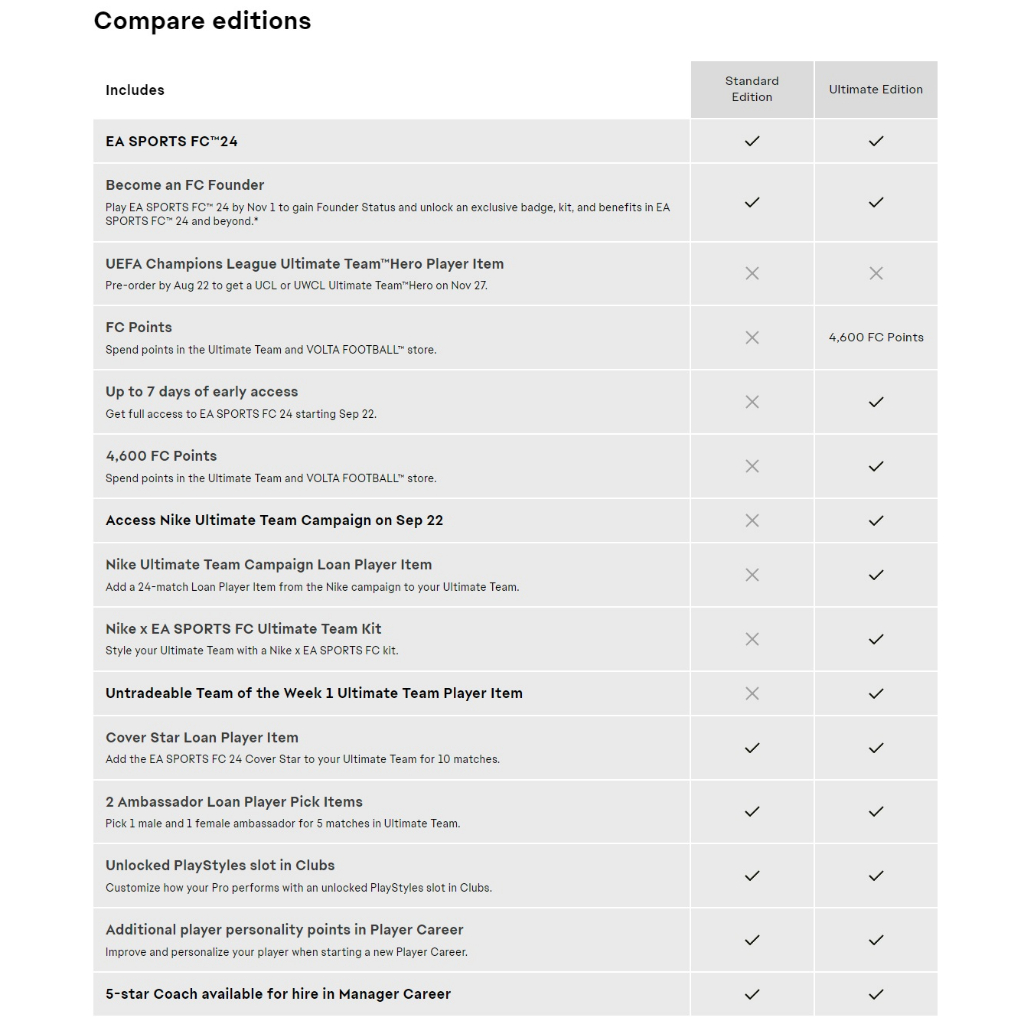Select the Ultimate Edition column header
Screen dimensions: 1024x1024
[876, 89]
